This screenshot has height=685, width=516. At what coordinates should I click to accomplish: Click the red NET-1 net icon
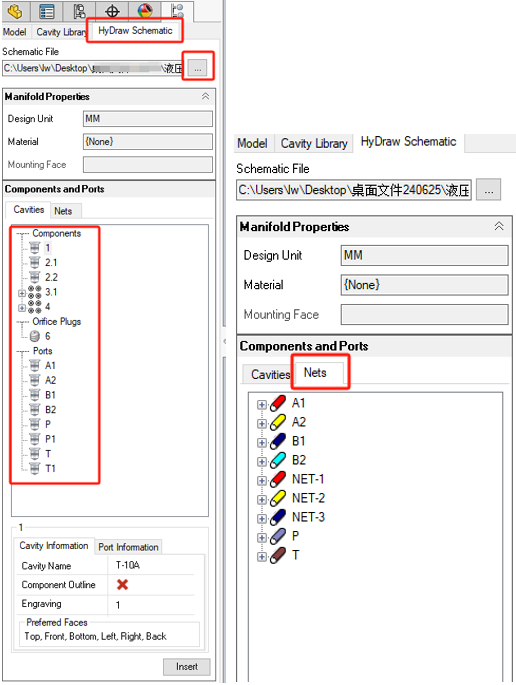tap(278, 479)
